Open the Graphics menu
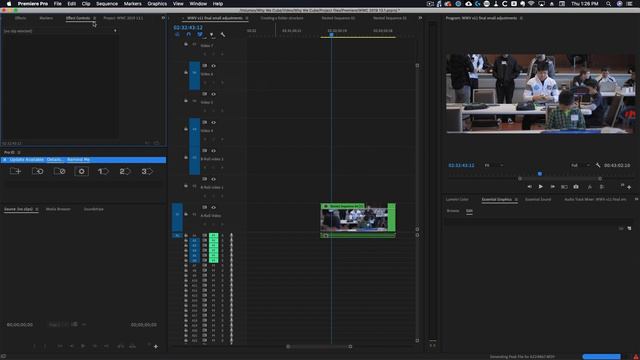 click(157, 4)
